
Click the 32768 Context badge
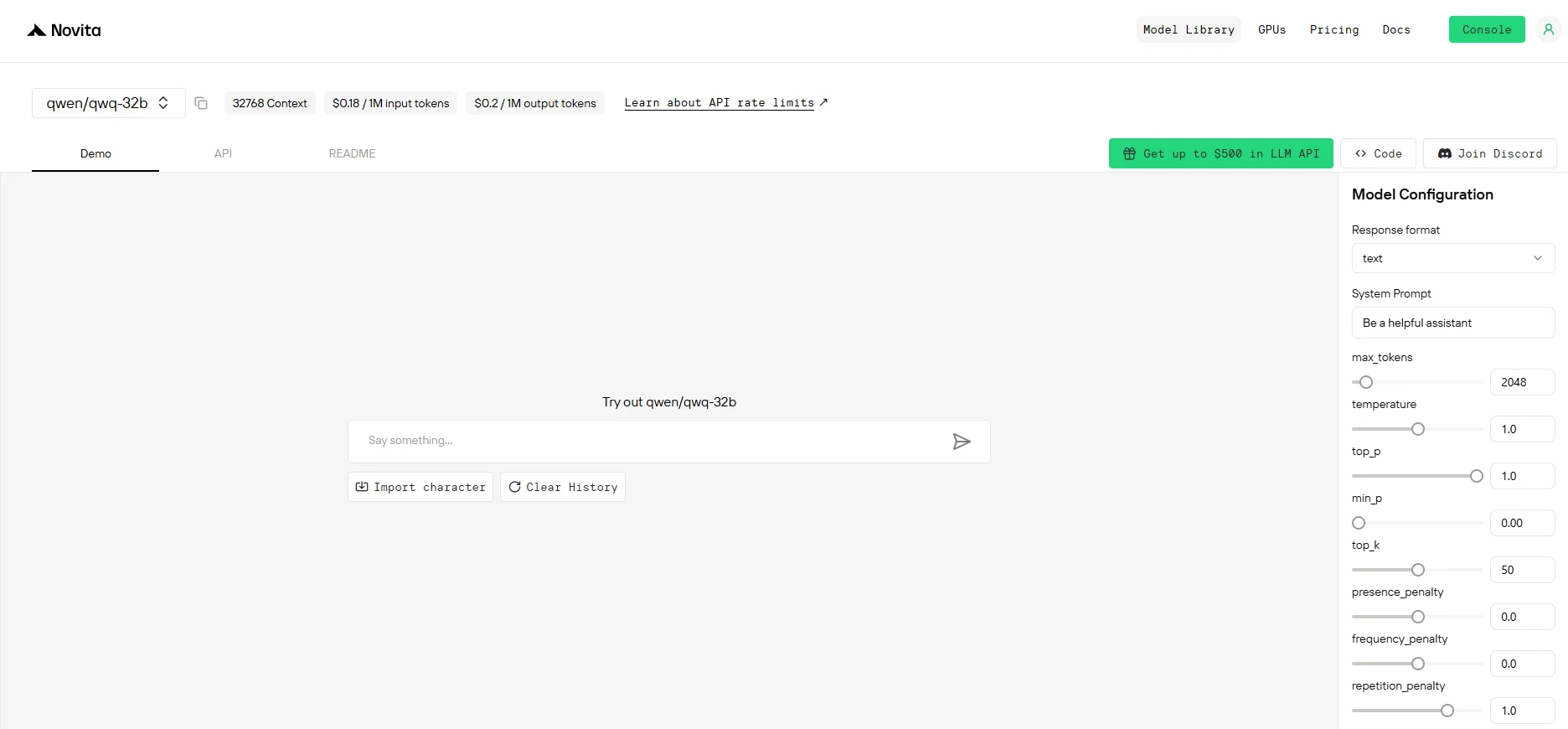pos(270,103)
